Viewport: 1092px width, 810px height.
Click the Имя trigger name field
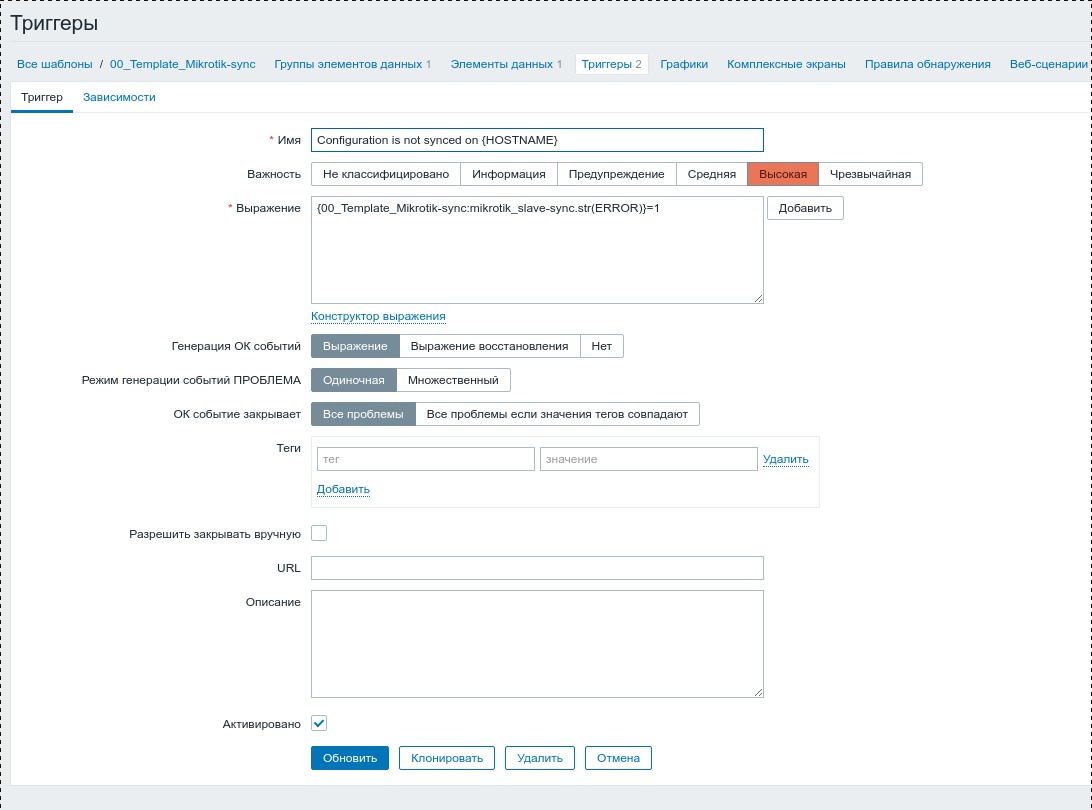537,140
